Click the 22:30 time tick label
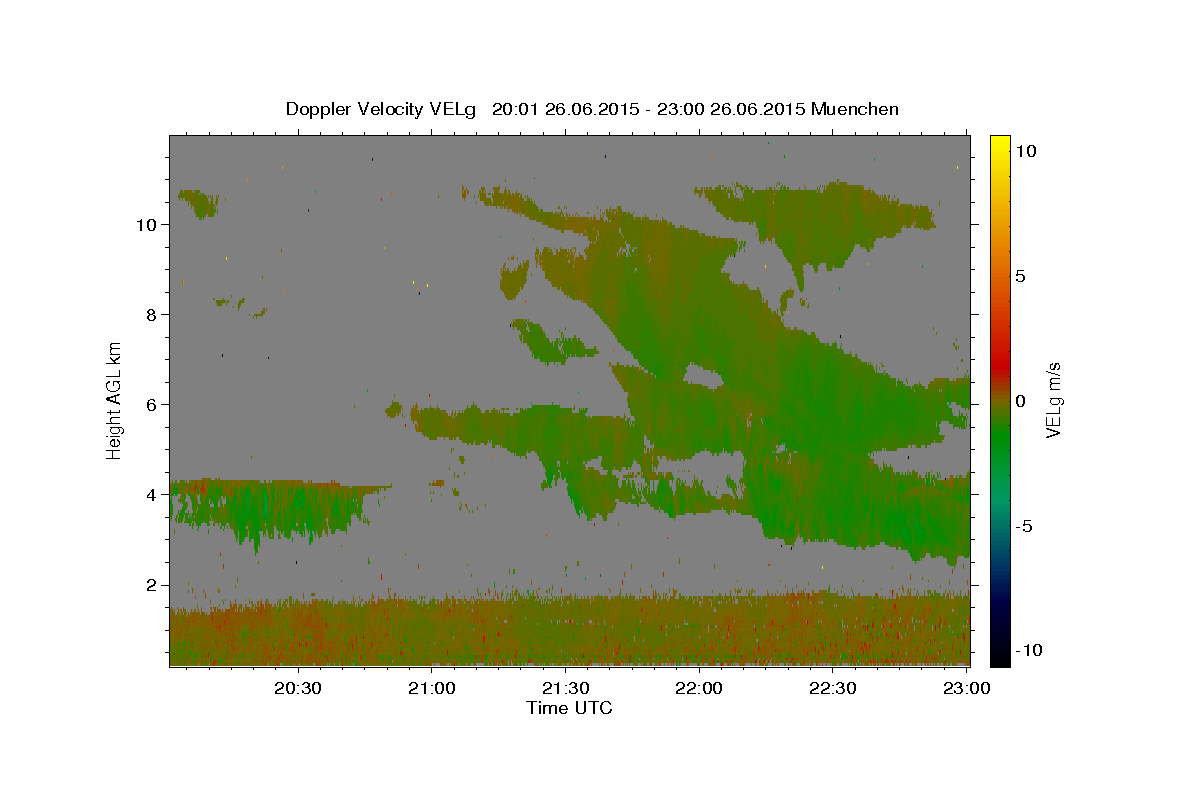1200x800 pixels. click(831, 688)
